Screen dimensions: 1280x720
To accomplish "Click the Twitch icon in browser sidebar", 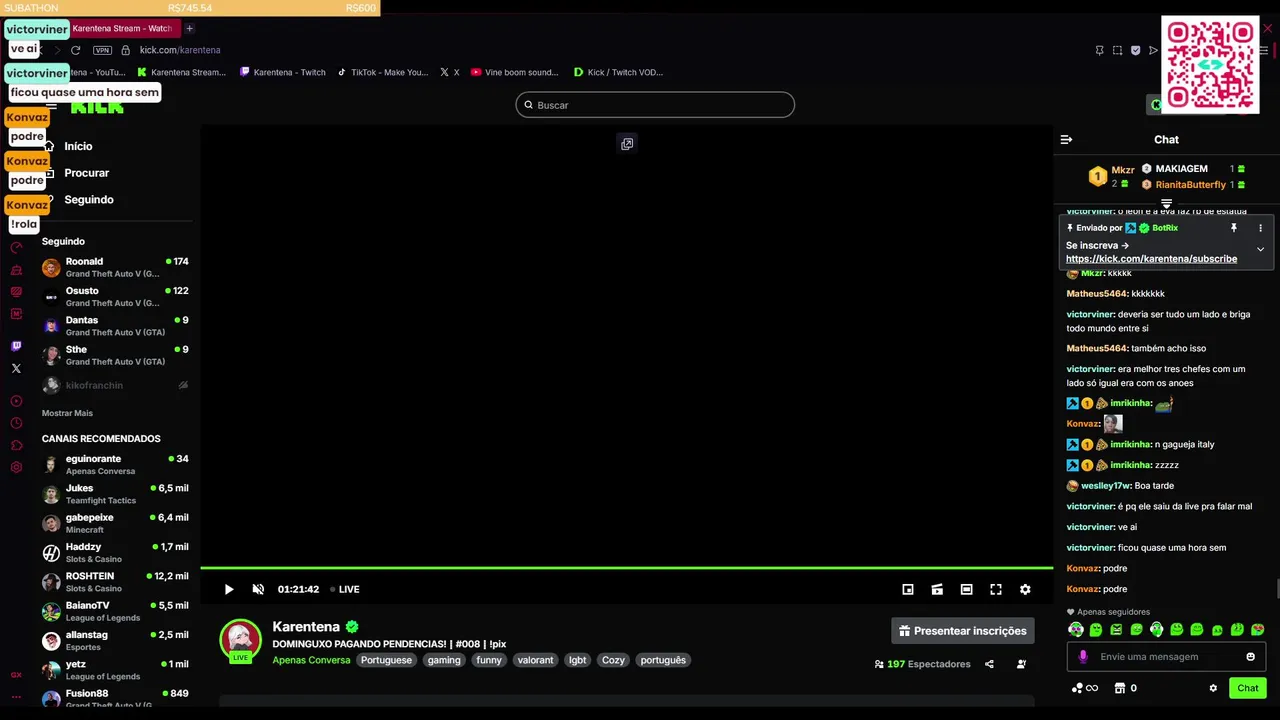I will point(16,346).
